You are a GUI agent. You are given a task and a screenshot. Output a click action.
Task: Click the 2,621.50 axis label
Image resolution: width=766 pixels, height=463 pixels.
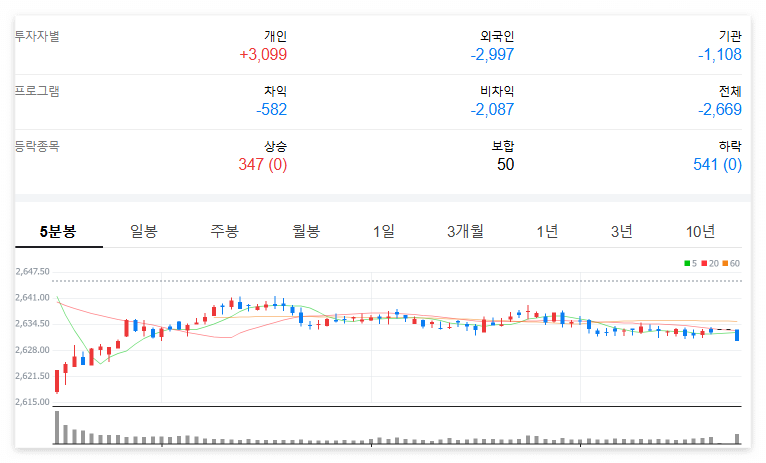coord(32,376)
